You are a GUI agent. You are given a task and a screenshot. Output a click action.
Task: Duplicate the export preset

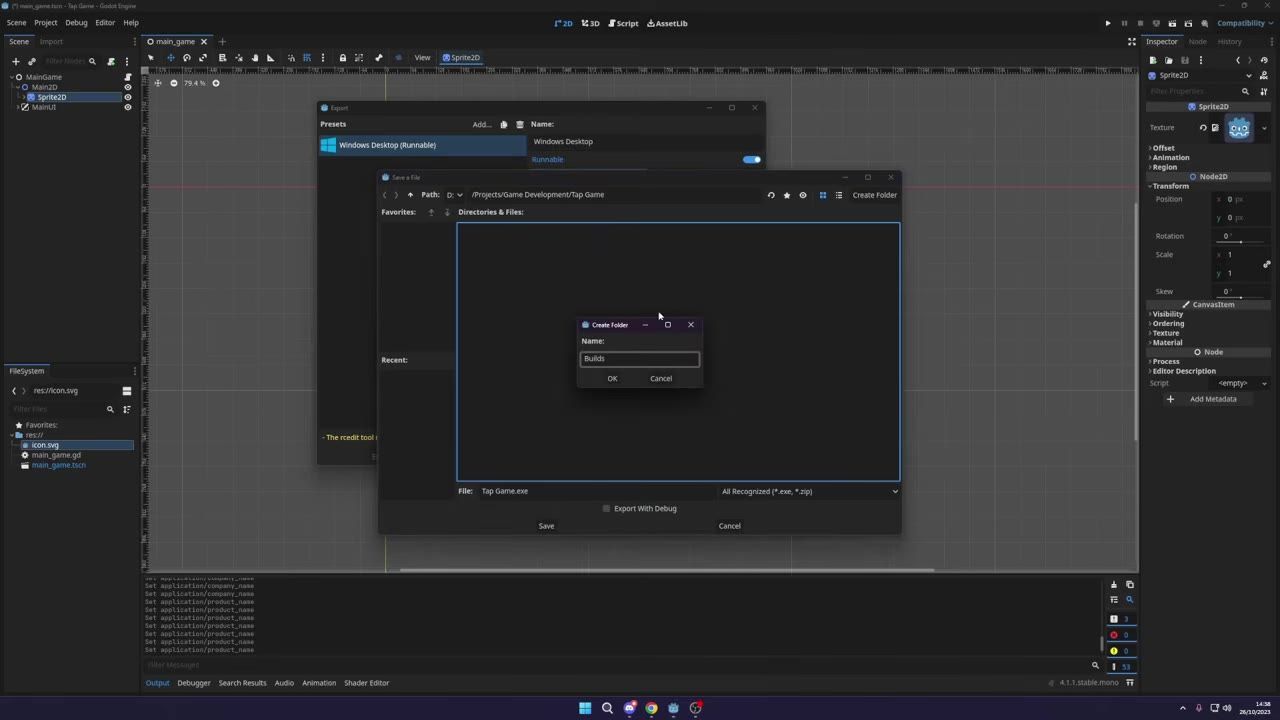[x=504, y=124]
